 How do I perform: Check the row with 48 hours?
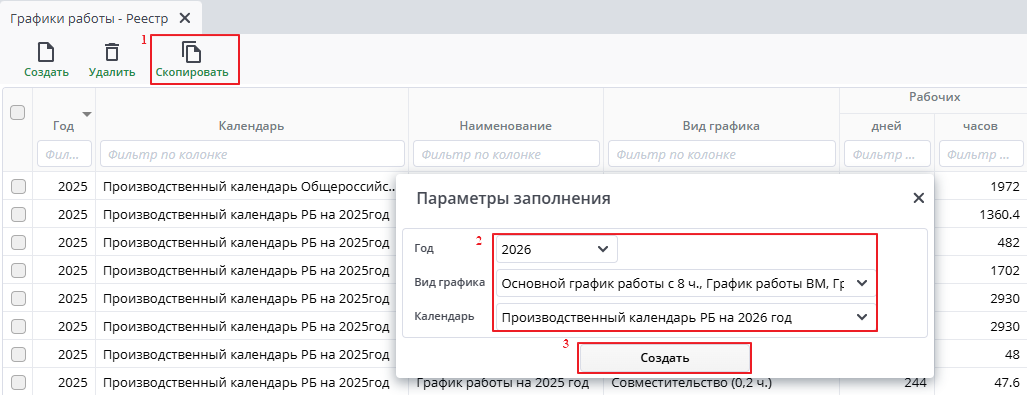click(x=18, y=354)
